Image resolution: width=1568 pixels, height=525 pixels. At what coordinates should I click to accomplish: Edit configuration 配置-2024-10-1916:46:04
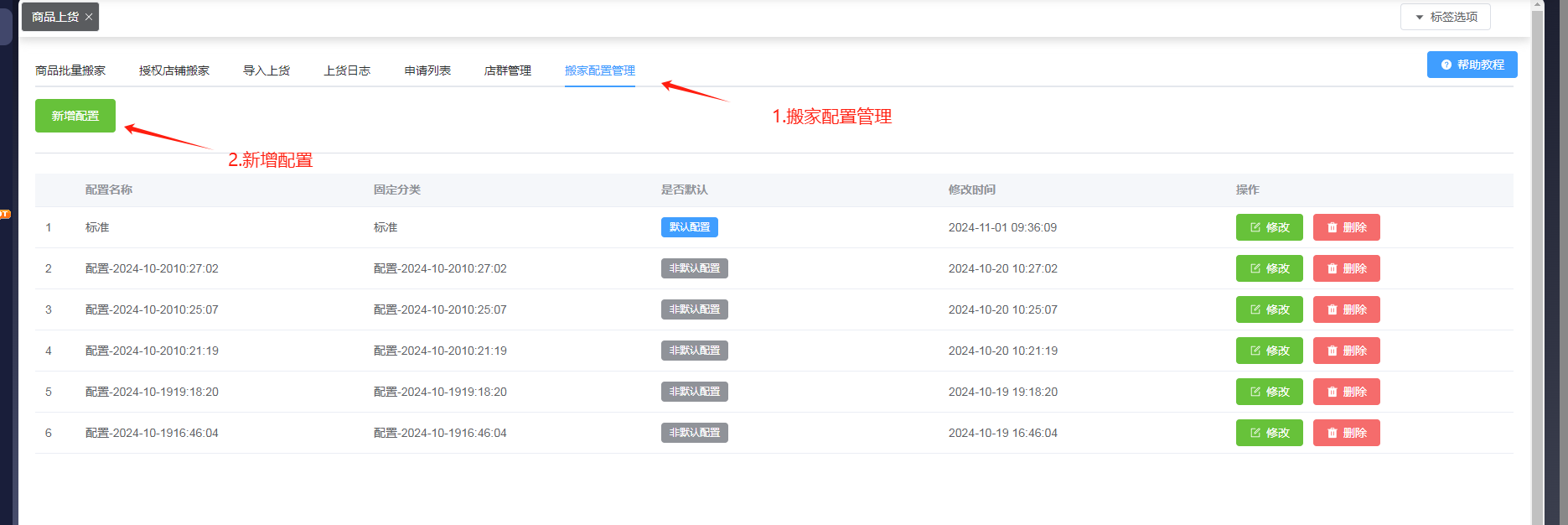1269,433
